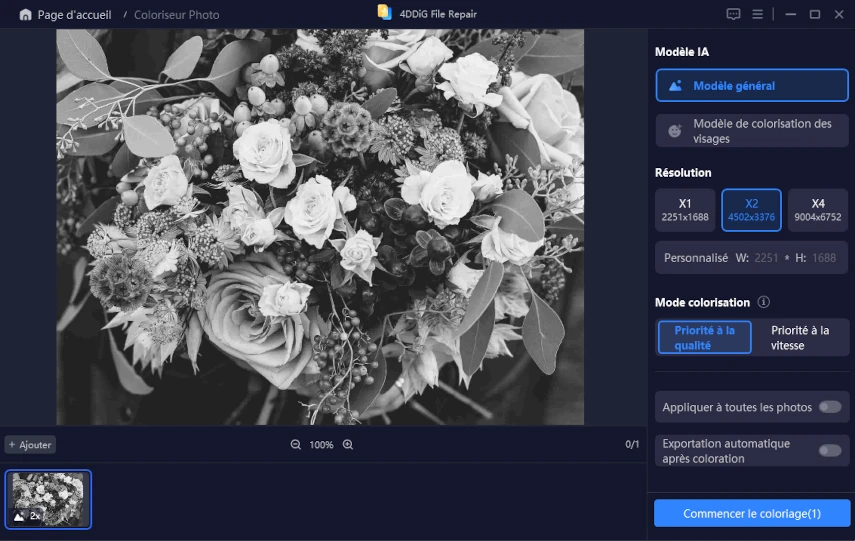Select Priorité à la qualité mode
This screenshot has width=855, height=541.
[x=704, y=338]
